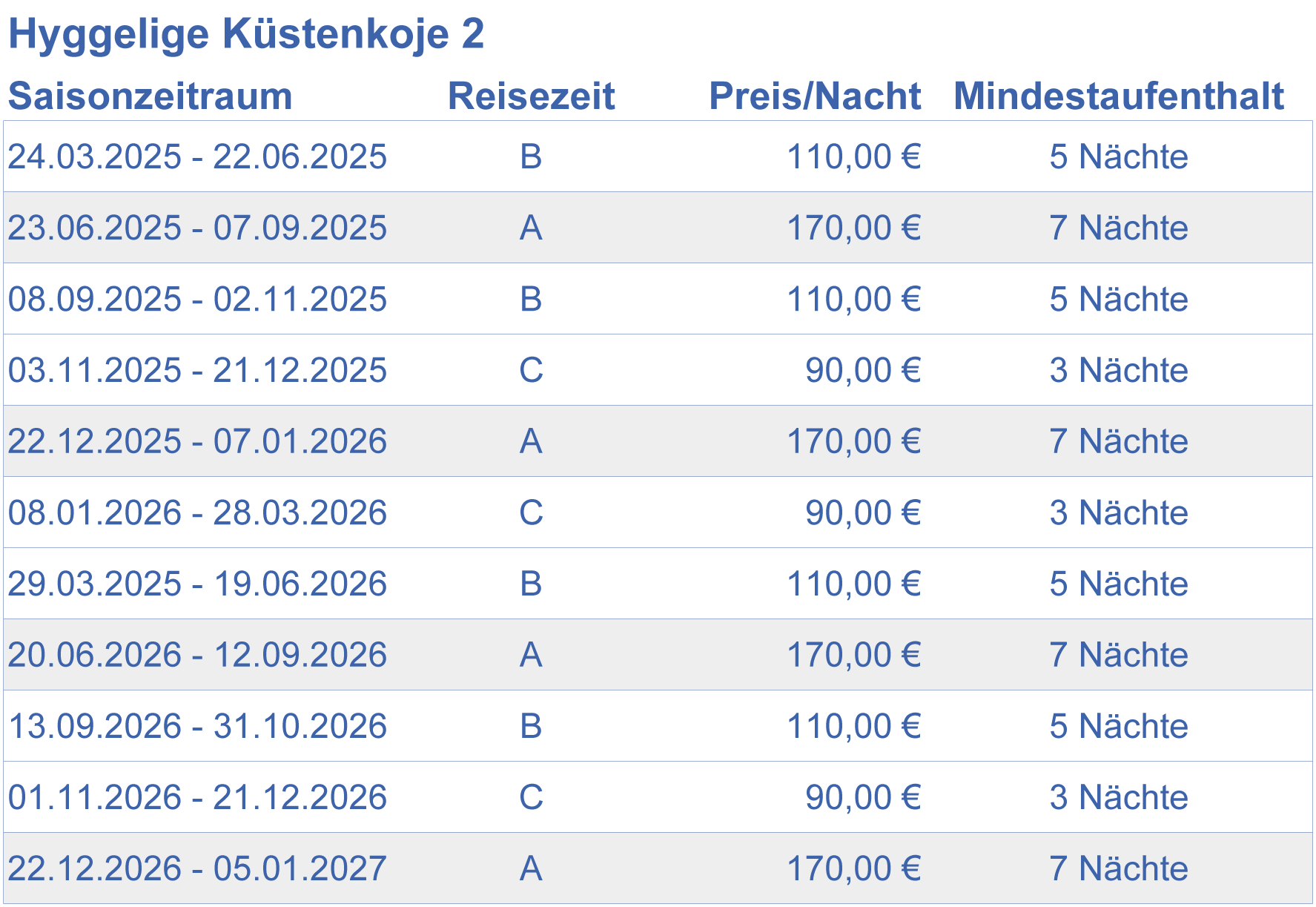Select the 08.09.2025 - 02.11.2025 period
This screenshot has height=907, width=1316.
coord(197,299)
